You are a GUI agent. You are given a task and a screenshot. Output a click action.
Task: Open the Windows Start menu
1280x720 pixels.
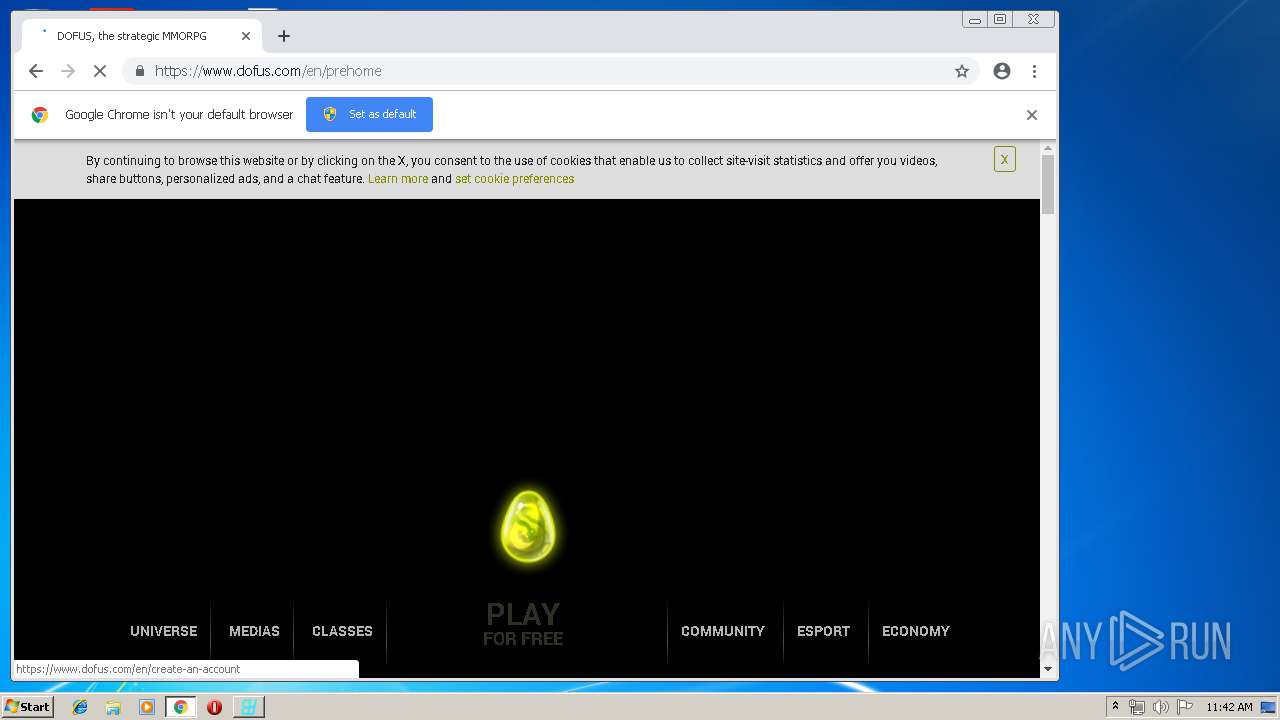tap(27, 707)
